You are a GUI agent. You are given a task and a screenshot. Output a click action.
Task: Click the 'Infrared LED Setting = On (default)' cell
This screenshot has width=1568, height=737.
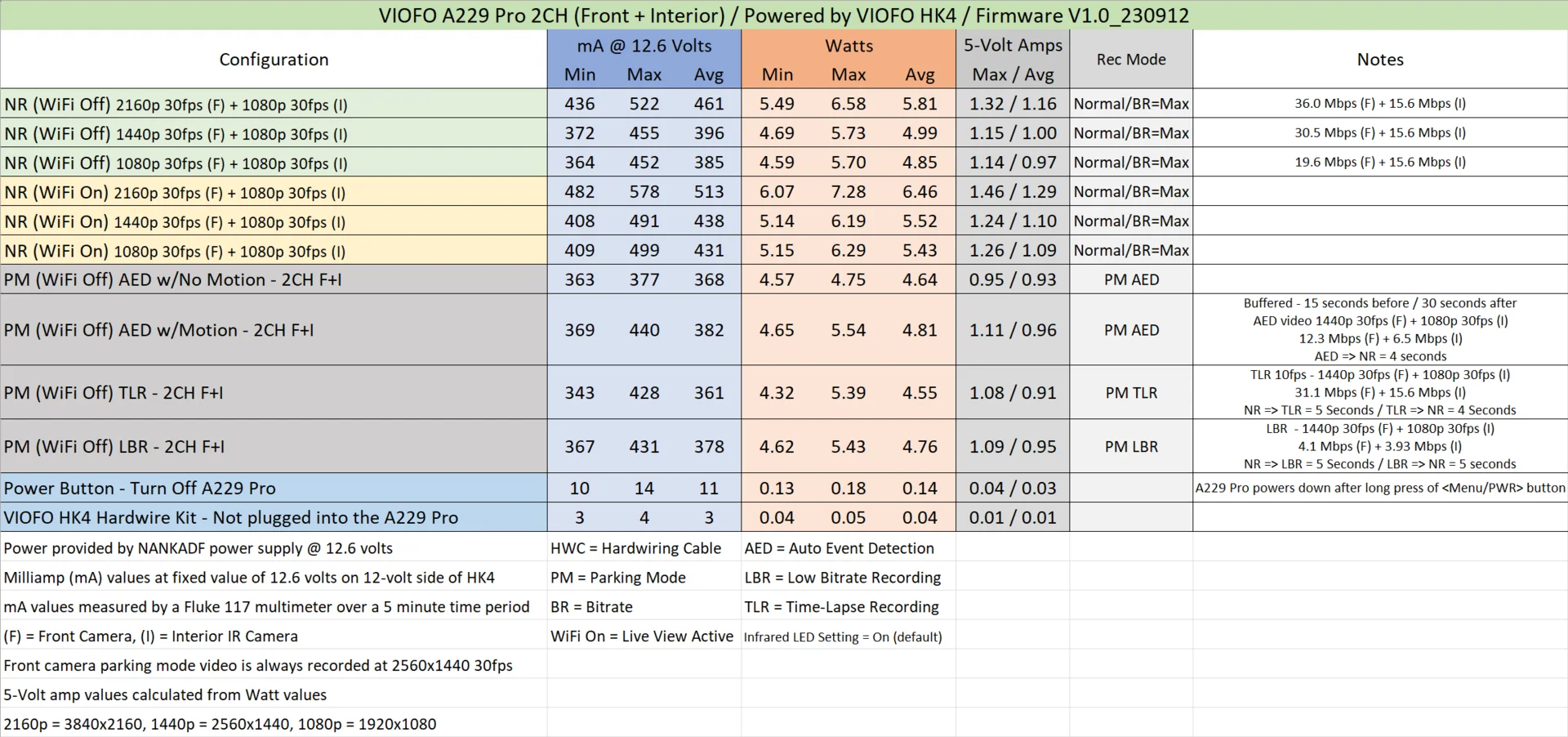point(849,636)
